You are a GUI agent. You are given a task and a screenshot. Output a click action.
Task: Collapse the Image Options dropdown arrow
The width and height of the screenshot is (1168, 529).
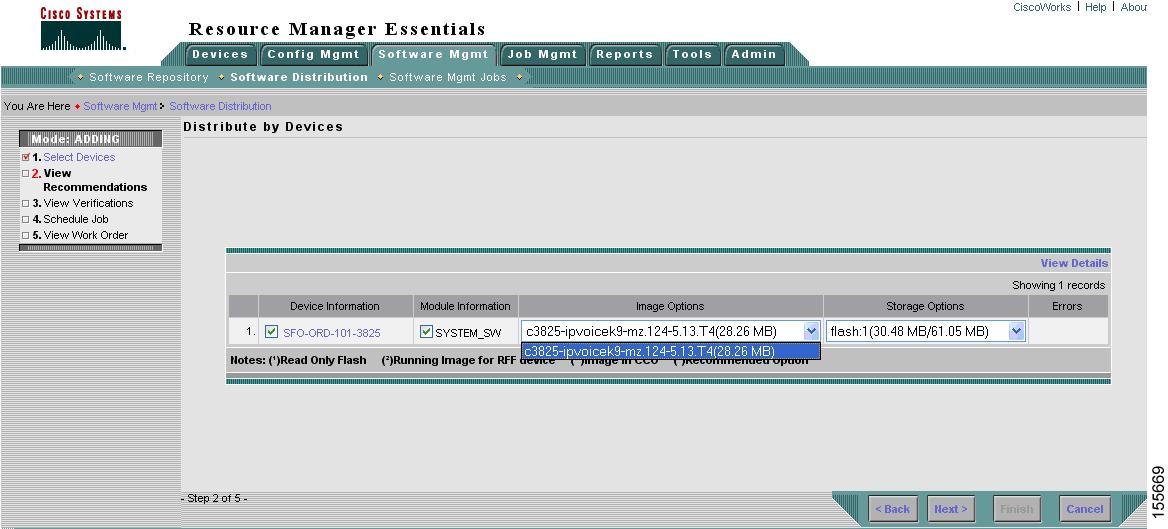811,332
